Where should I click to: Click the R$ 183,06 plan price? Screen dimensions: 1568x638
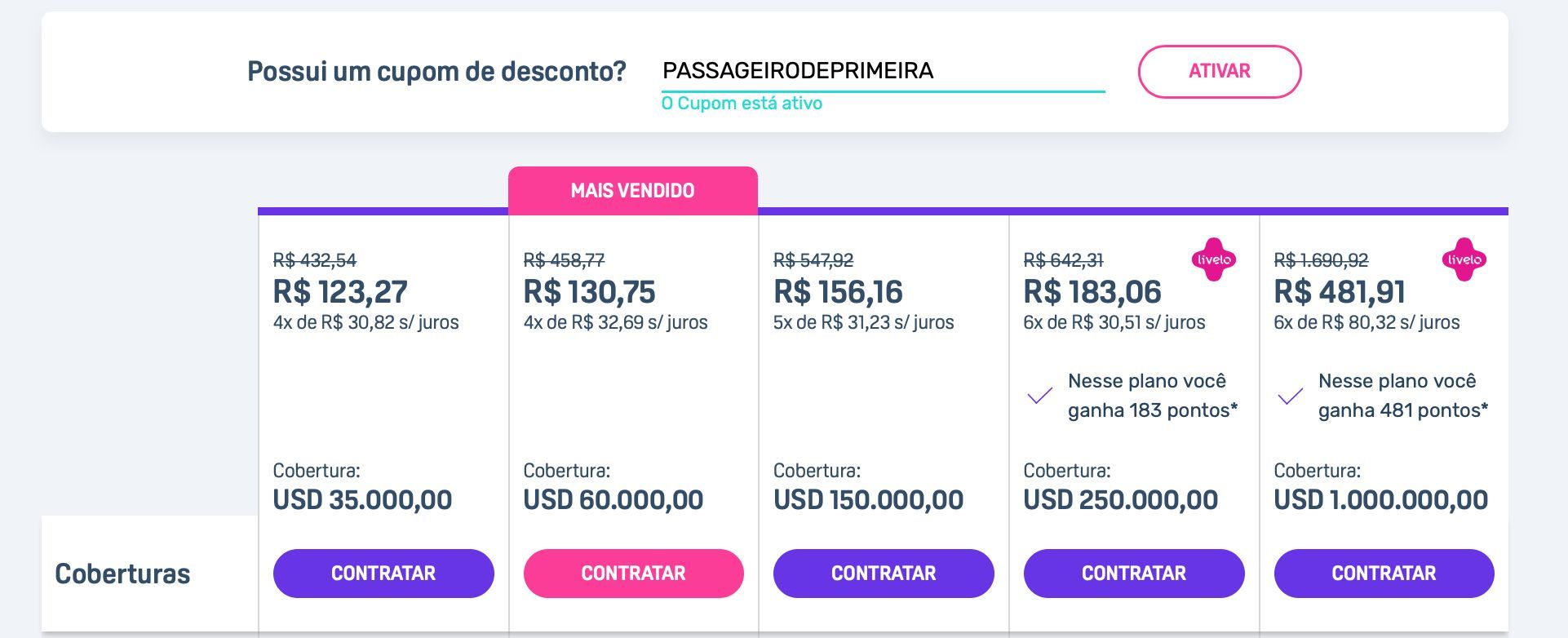pos(1092,292)
